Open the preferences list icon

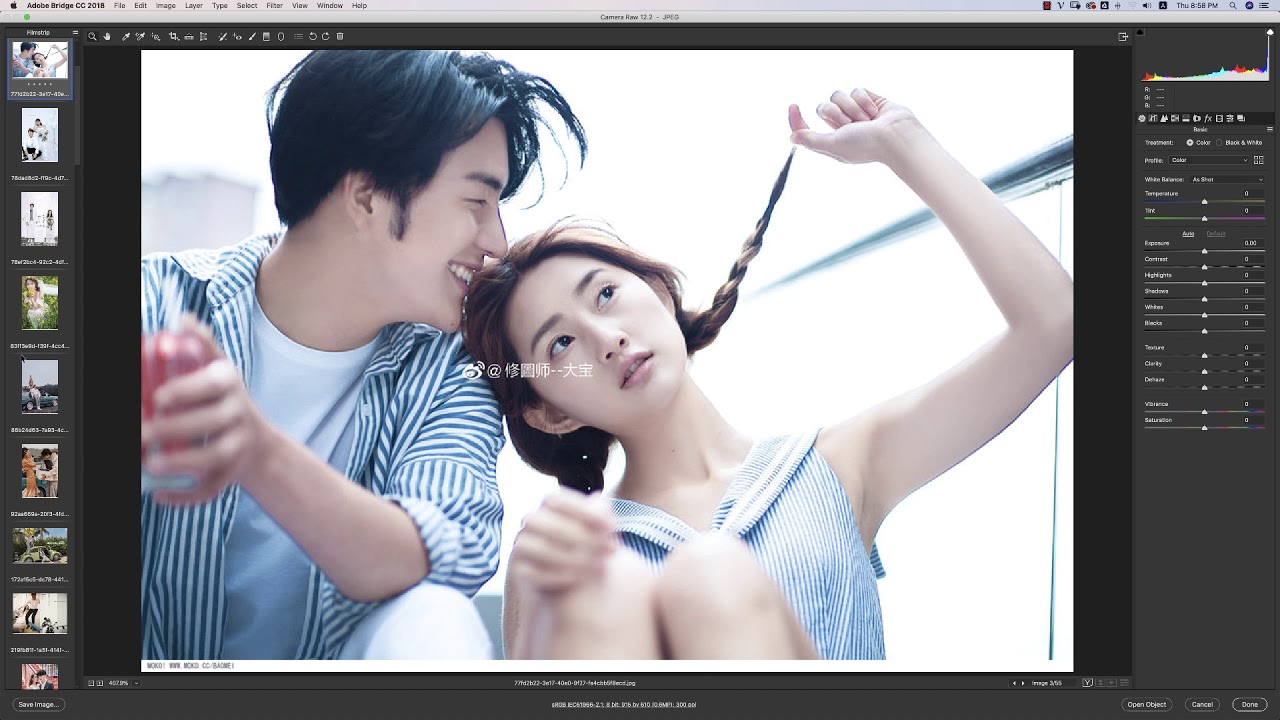coord(298,36)
